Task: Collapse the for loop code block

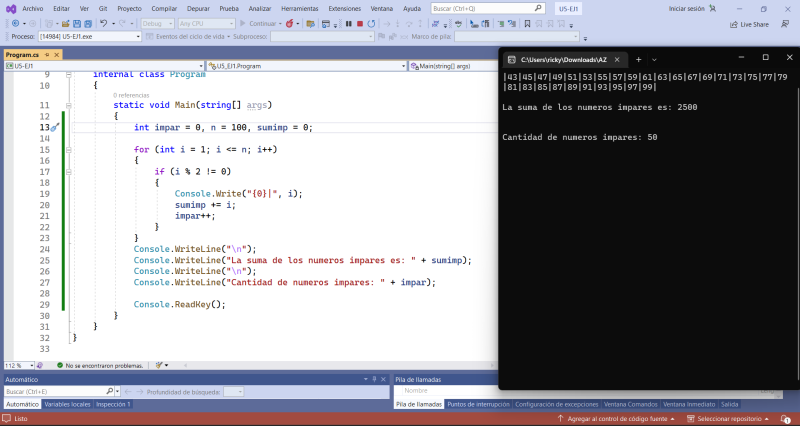Action: click(68, 149)
